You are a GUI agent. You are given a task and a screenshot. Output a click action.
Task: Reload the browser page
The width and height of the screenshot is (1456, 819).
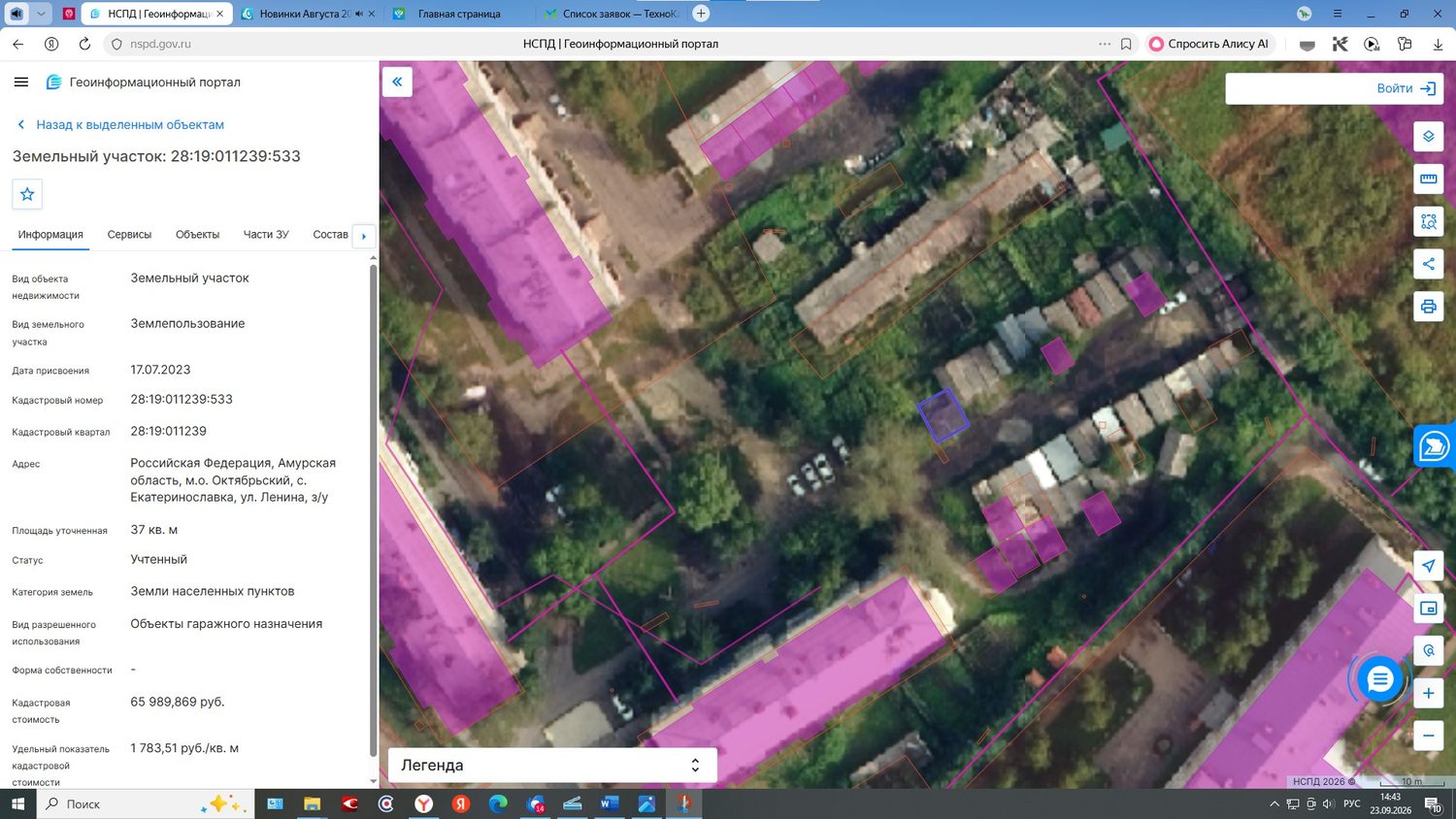[84, 44]
